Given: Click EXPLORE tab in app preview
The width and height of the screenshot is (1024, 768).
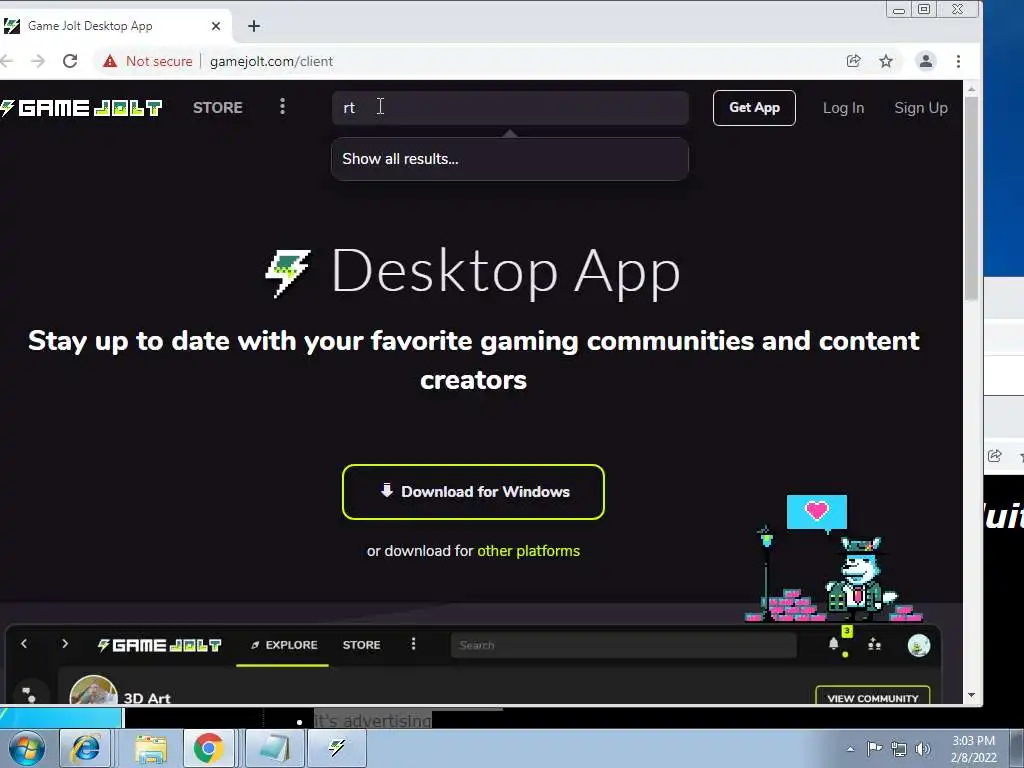Looking at the screenshot, I should 283,645.
